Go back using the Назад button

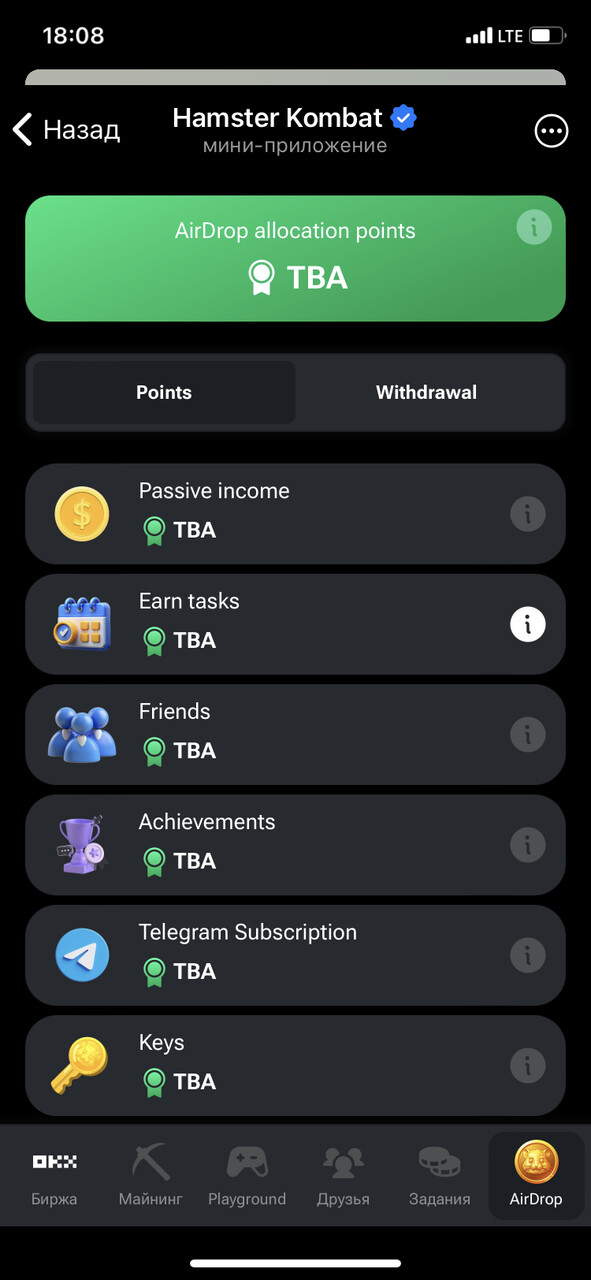point(66,130)
